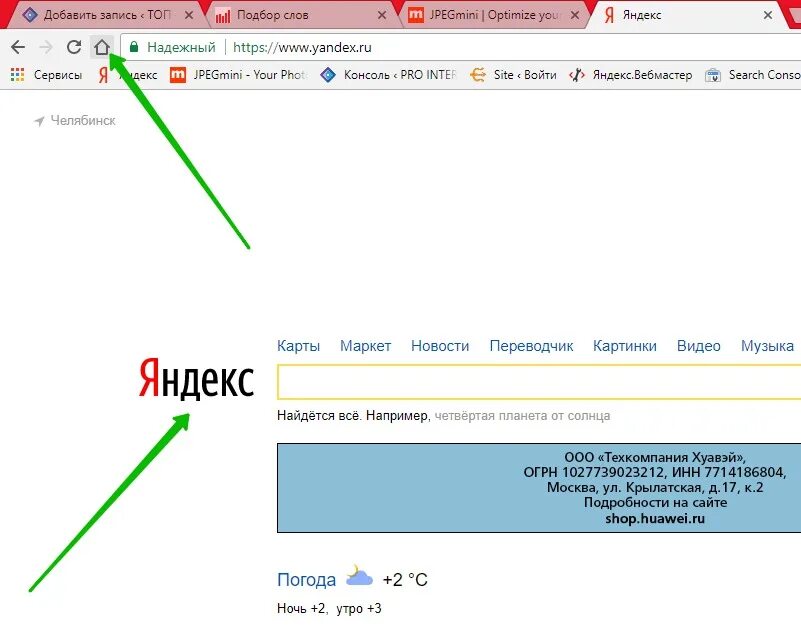Click the Челябинск location arrow icon
Viewport: 801px width, 639px height.
tap(39, 121)
